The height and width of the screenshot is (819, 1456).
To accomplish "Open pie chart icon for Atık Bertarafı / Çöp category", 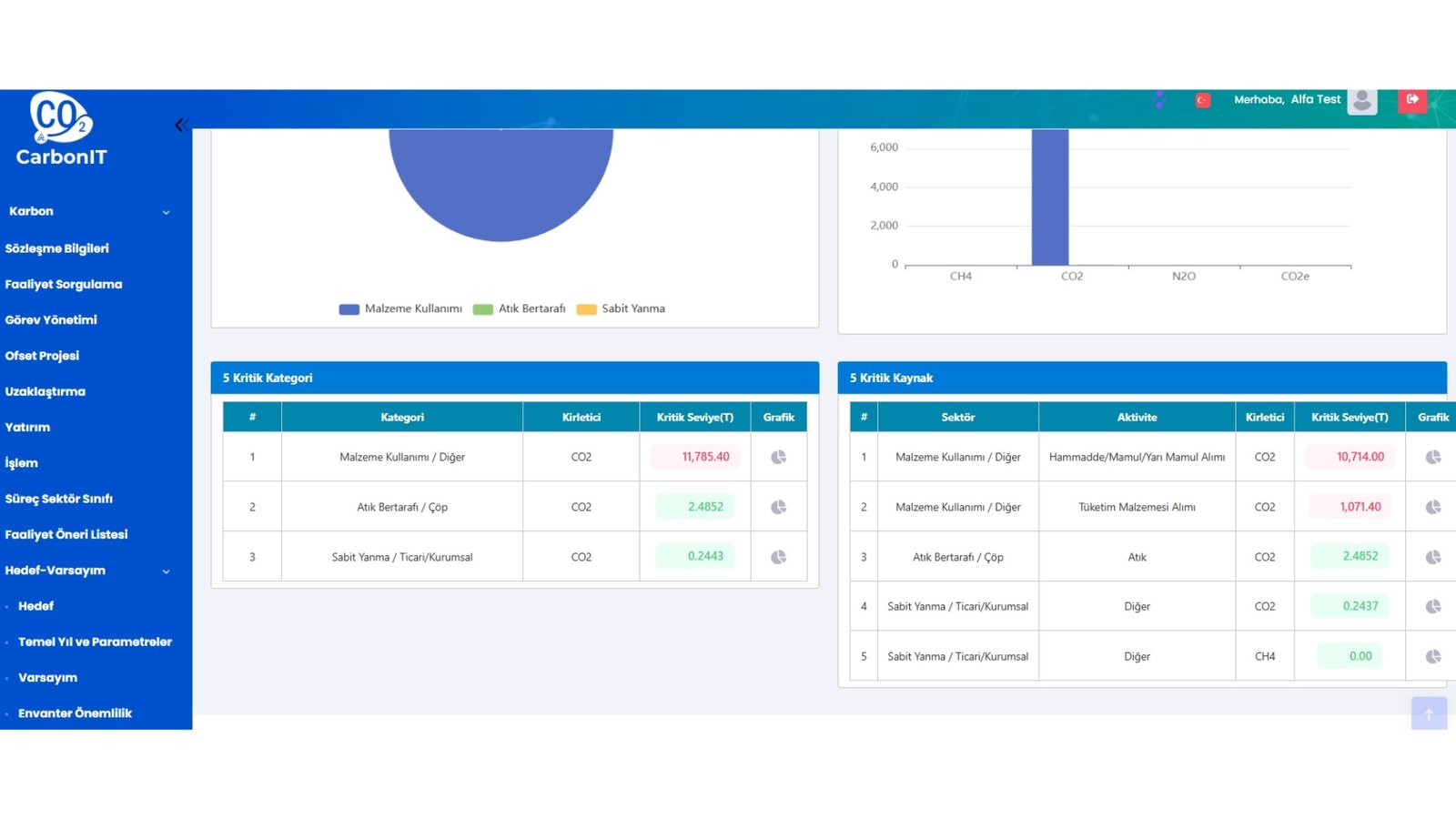I will click(778, 507).
